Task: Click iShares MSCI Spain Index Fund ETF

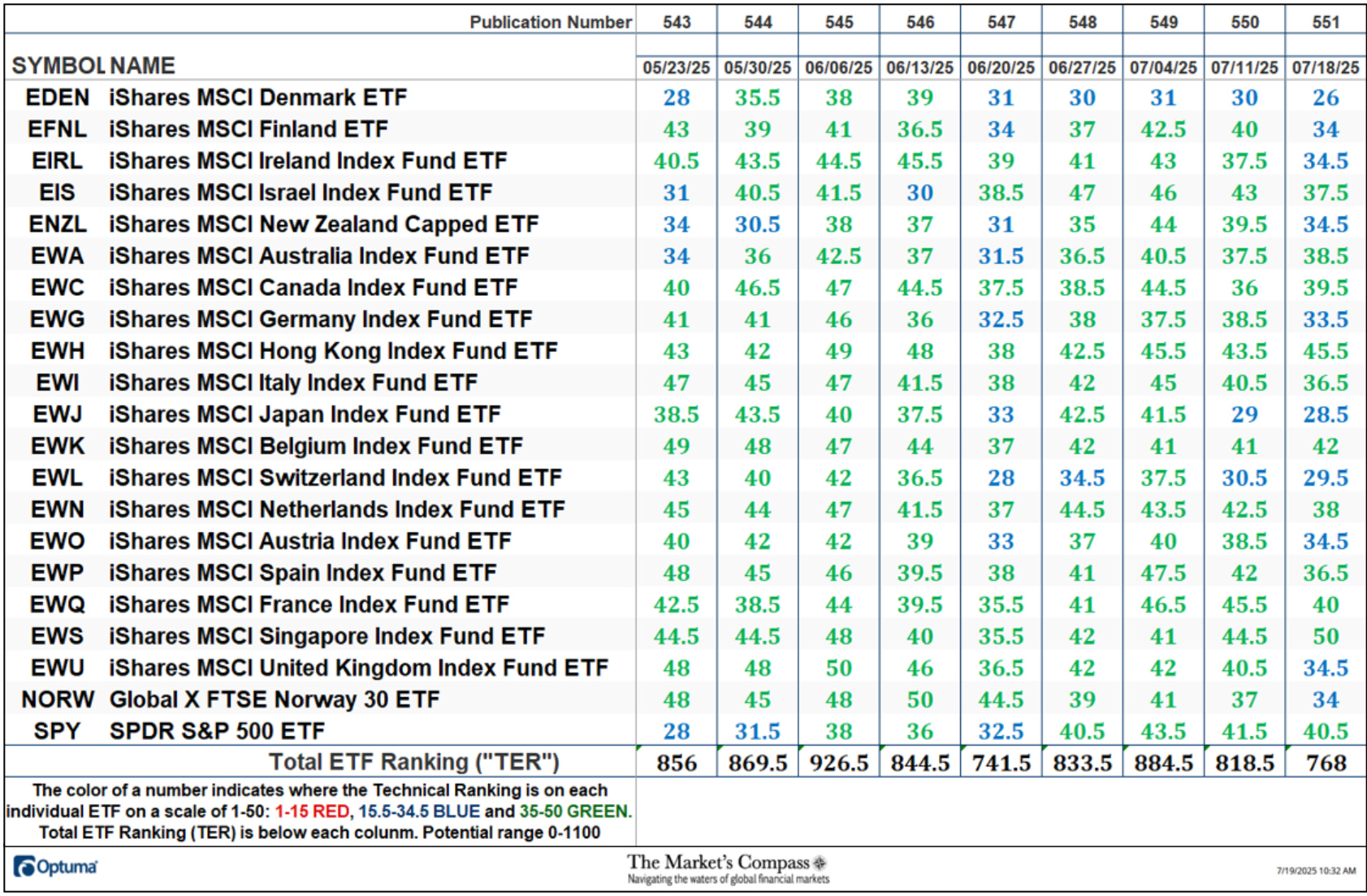Action: pyautogui.click(x=303, y=573)
